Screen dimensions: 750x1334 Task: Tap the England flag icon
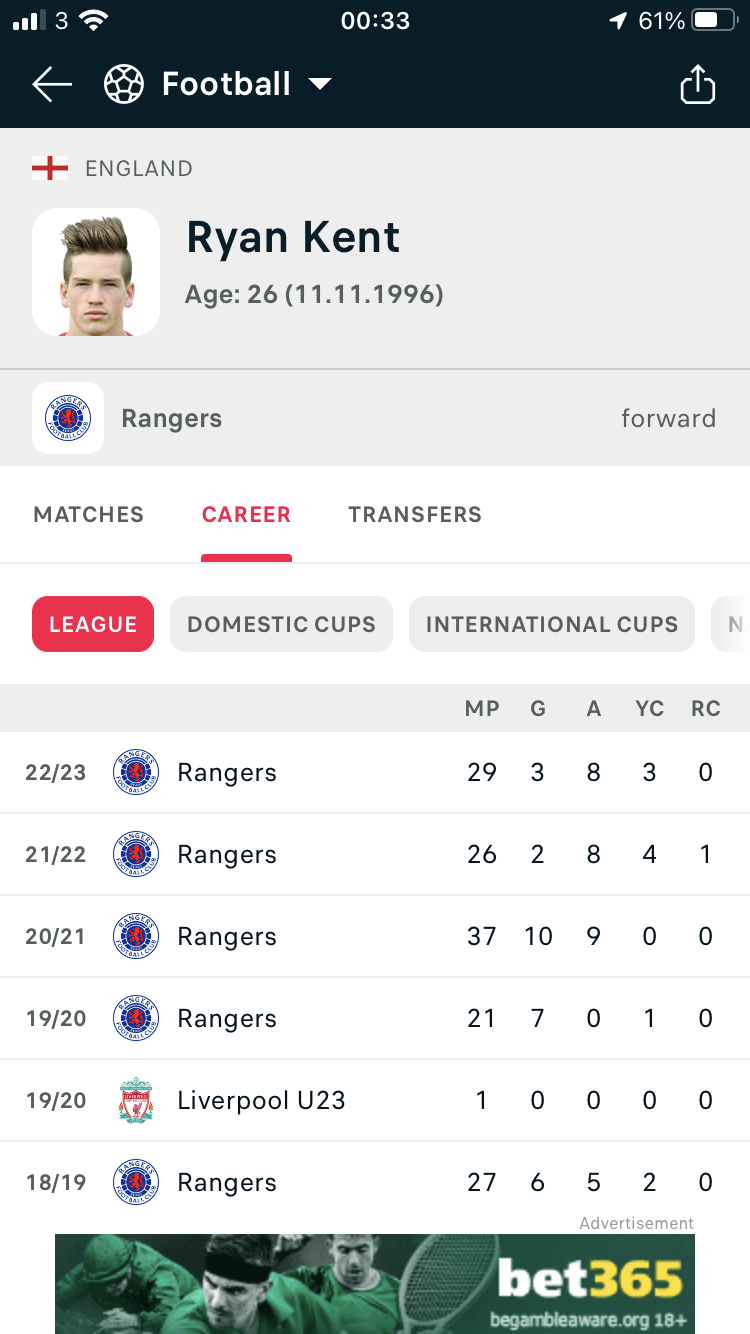tap(50, 168)
